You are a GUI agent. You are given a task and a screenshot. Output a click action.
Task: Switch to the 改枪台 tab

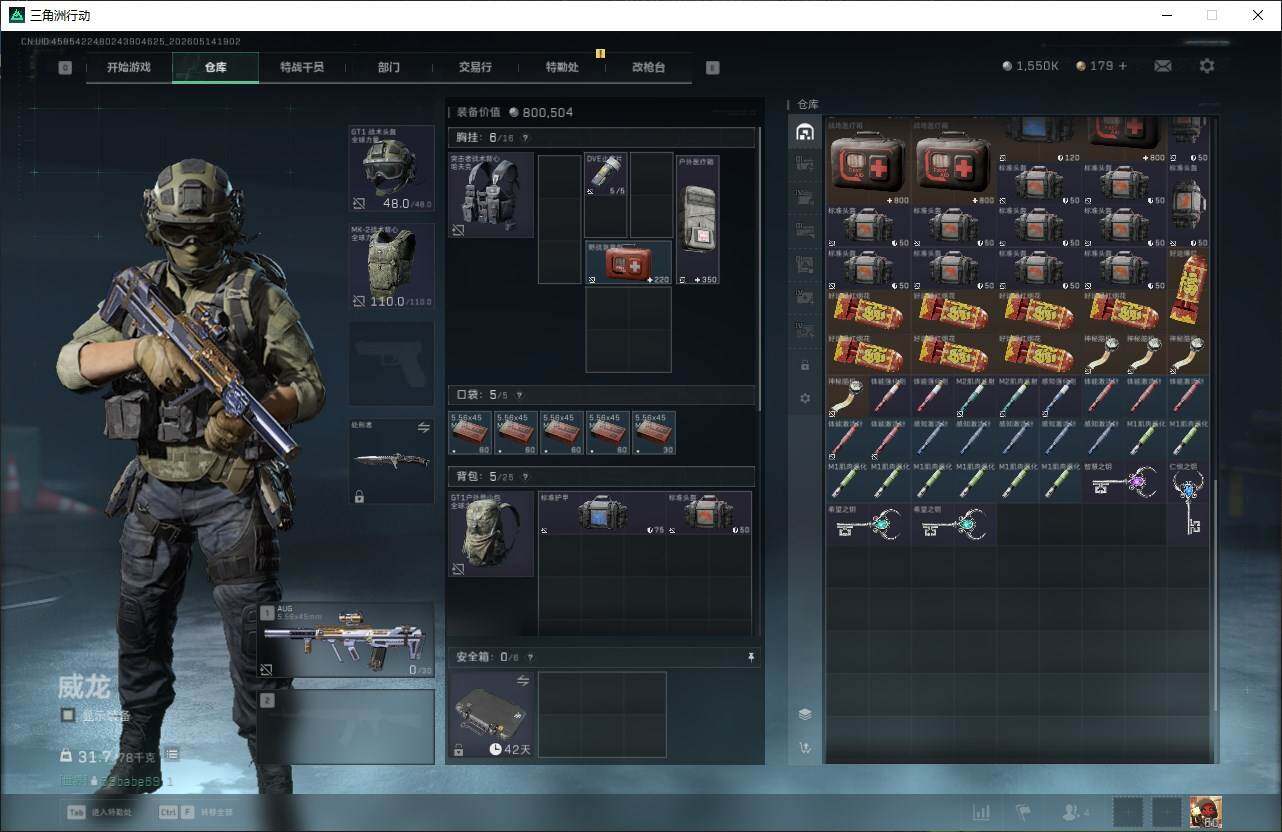coord(649,67)
